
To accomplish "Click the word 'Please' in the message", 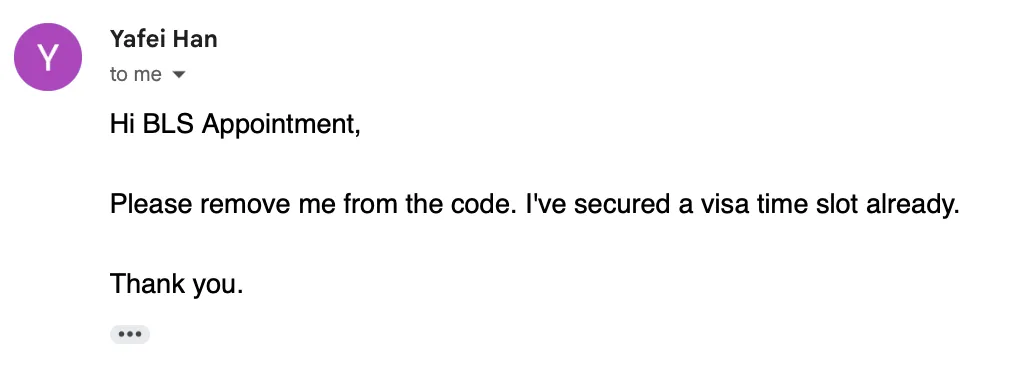I will pyautogui.click(x=151, y=204).
